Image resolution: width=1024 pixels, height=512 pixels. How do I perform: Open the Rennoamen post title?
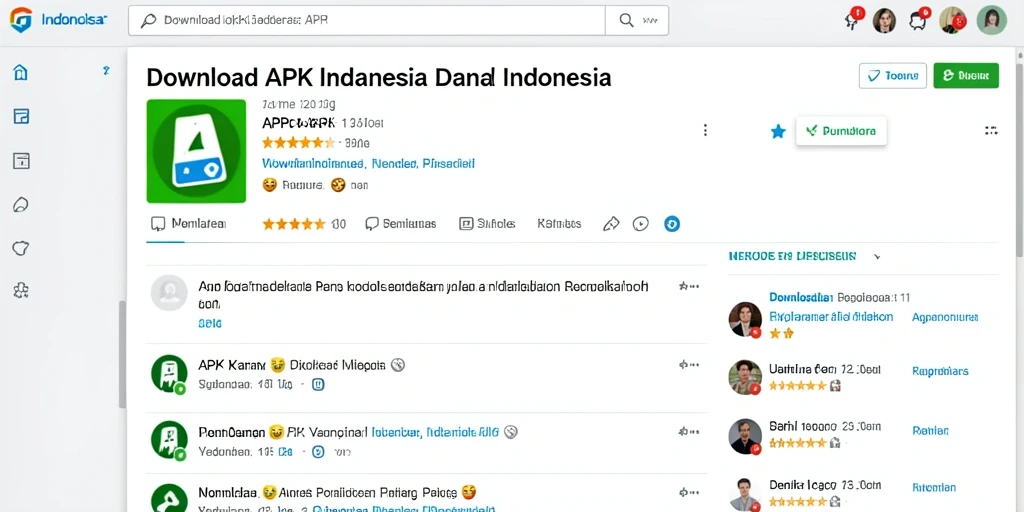[x=349, y=432]
